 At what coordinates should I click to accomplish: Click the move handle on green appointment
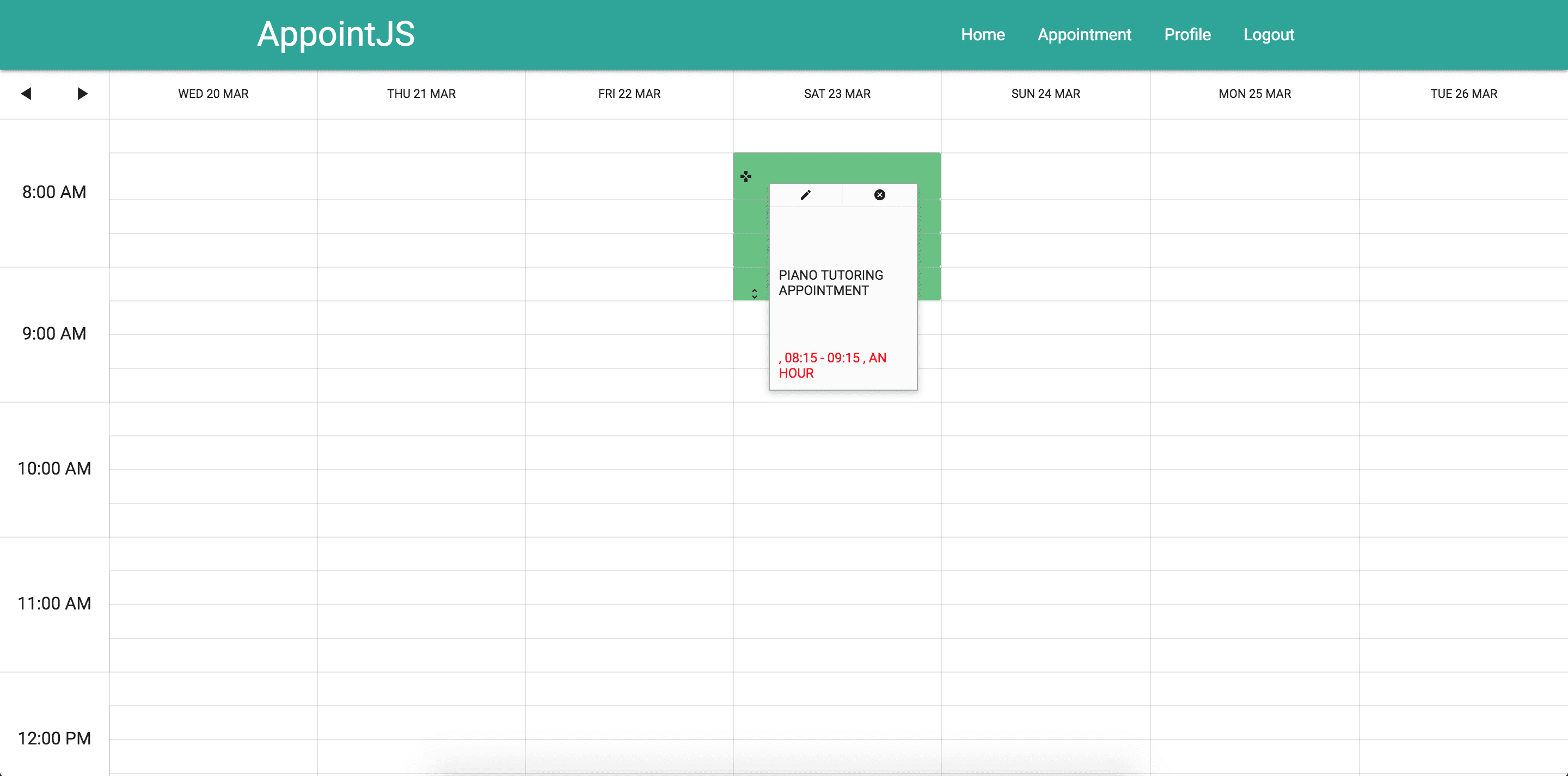(746, 176)
